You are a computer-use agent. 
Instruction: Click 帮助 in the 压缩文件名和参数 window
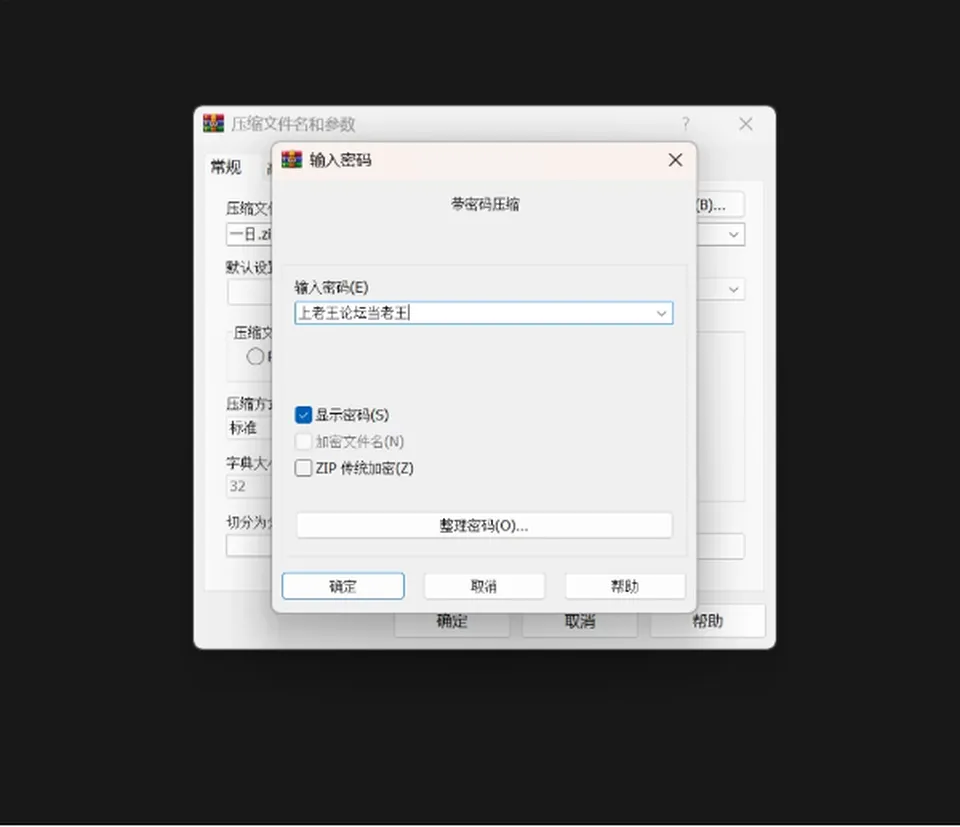(x=708, y=621)
